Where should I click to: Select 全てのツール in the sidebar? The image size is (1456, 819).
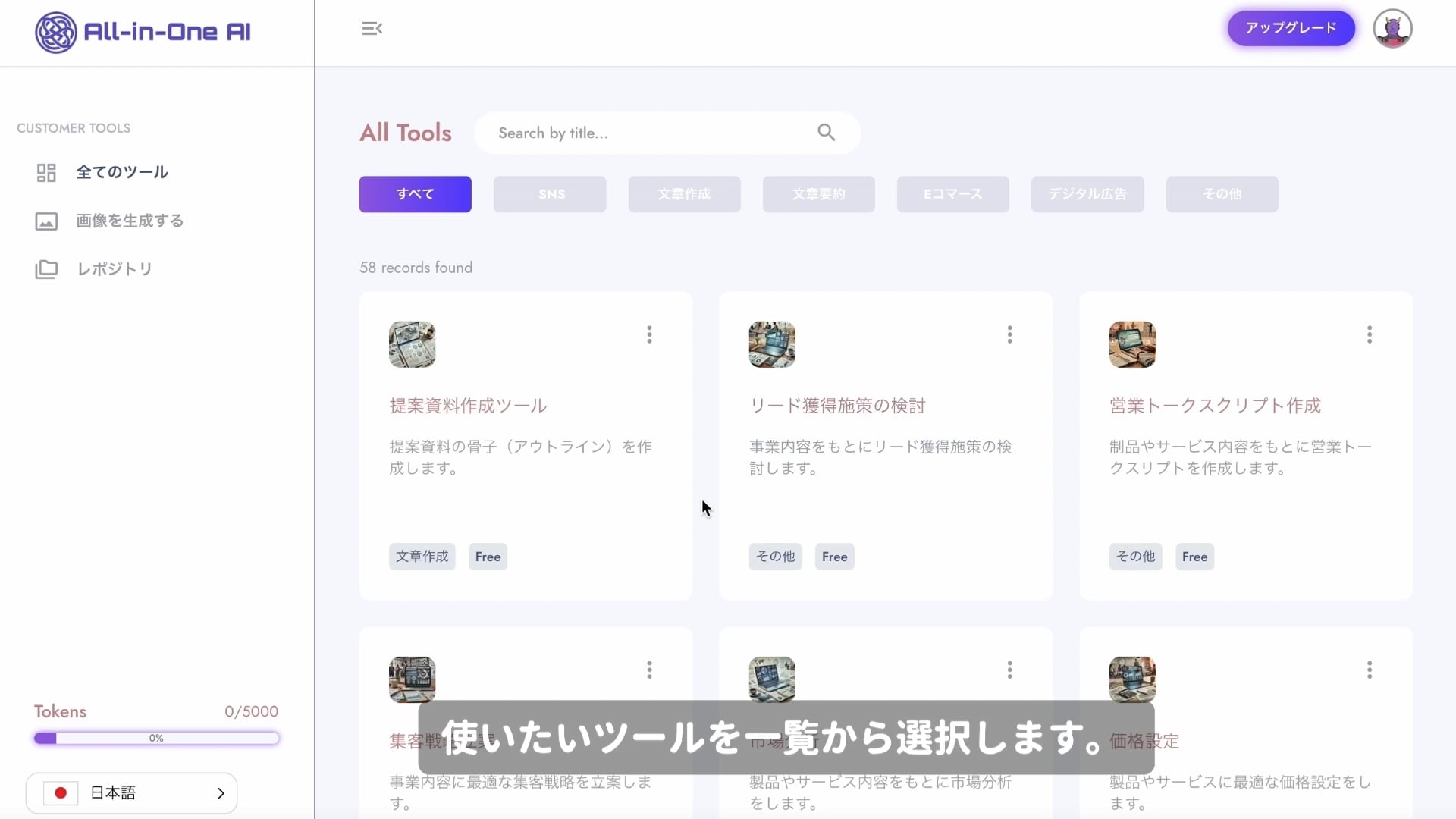(x=121, y=172)
